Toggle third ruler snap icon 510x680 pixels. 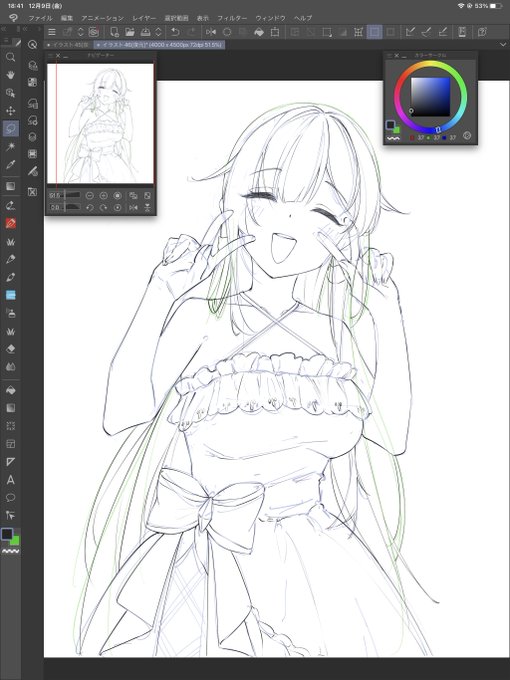(443, 32)
